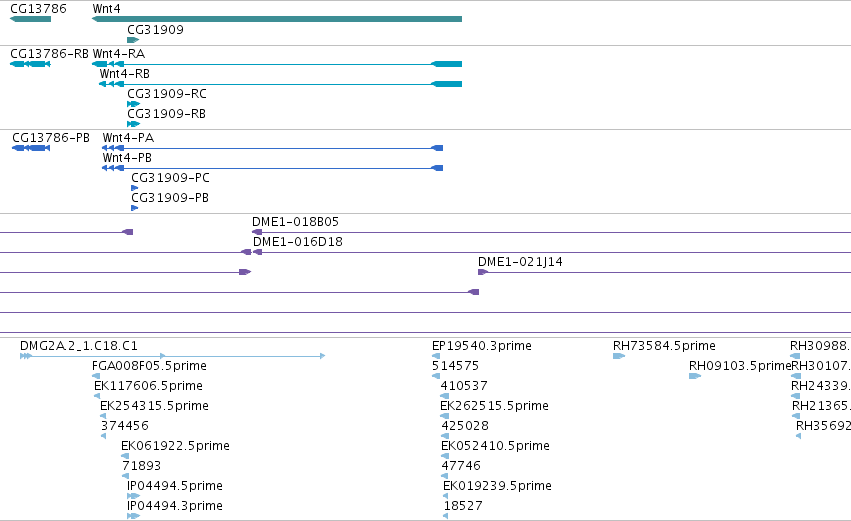Click the EK061922.5prime EST label
The image size is (851, 521).
pos(175,446)
